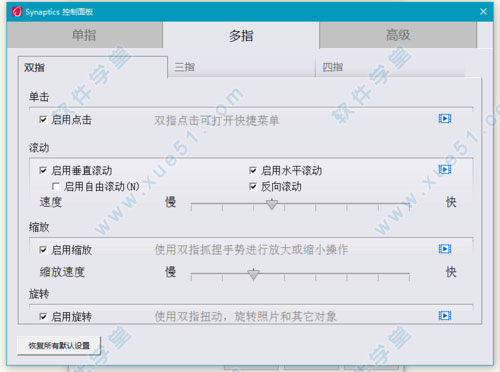Toggle the 启用垂直滚动 checkbox
This screenshot has width=500, height=372.
coord(43,170)
